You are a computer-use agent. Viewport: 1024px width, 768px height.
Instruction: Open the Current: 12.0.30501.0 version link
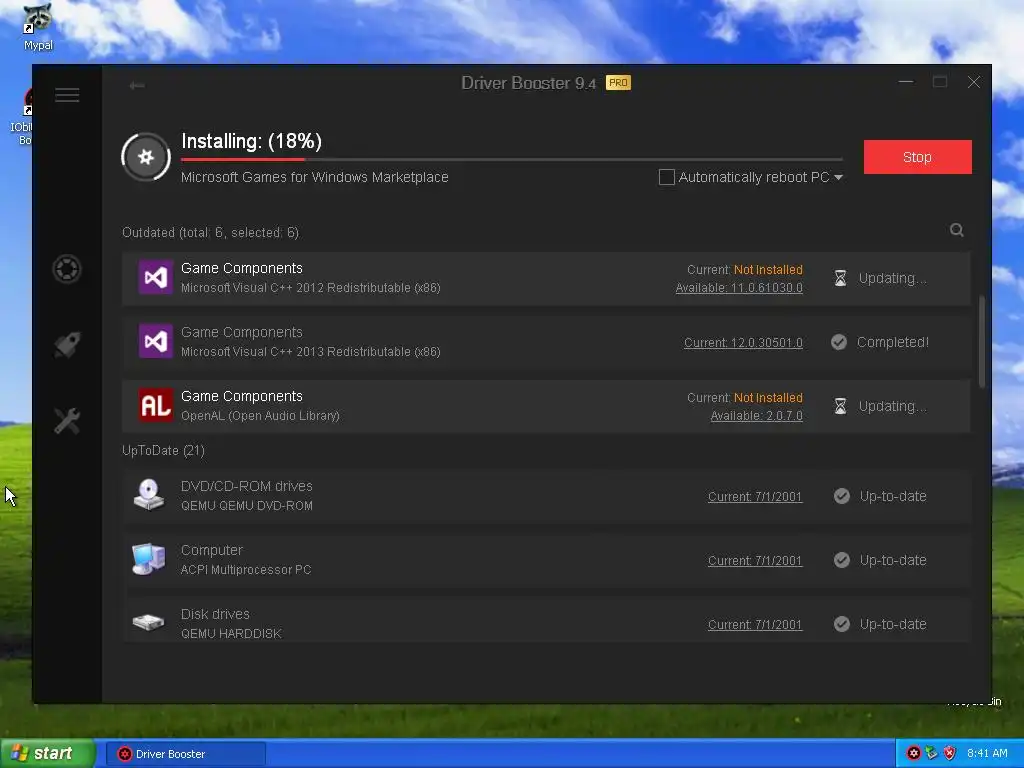[x=743, y=343]
